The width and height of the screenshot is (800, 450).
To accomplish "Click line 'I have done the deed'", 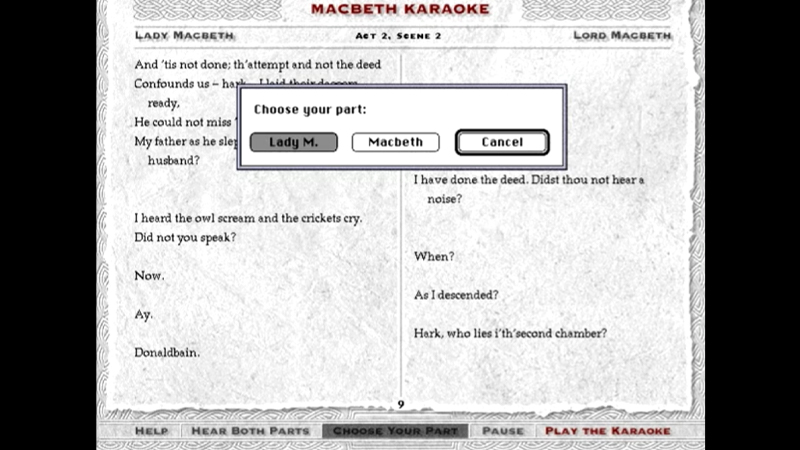I will 529,180.
